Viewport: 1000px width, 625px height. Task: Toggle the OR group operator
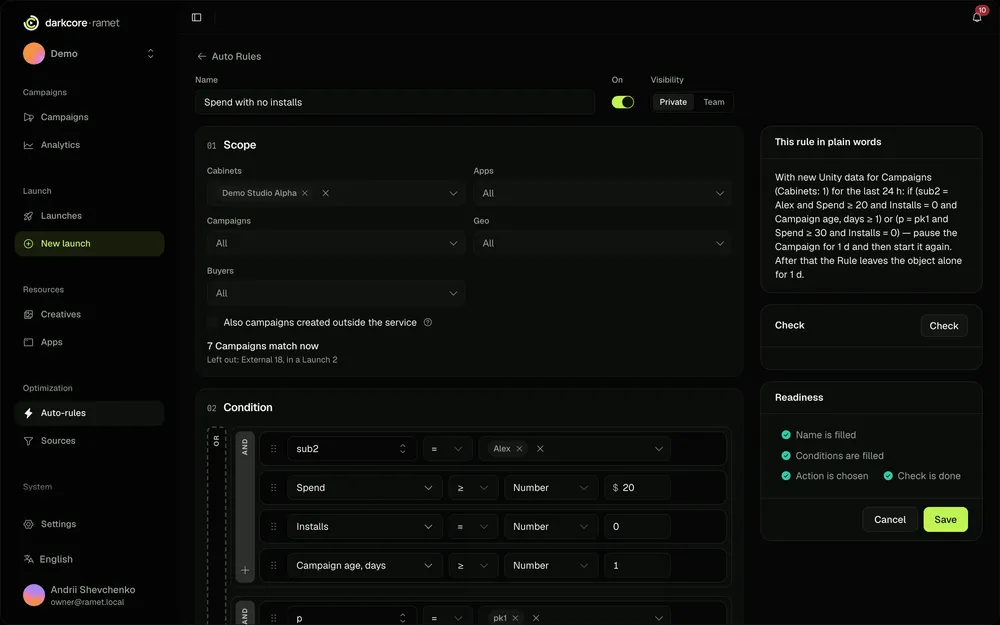click(216, 441)
